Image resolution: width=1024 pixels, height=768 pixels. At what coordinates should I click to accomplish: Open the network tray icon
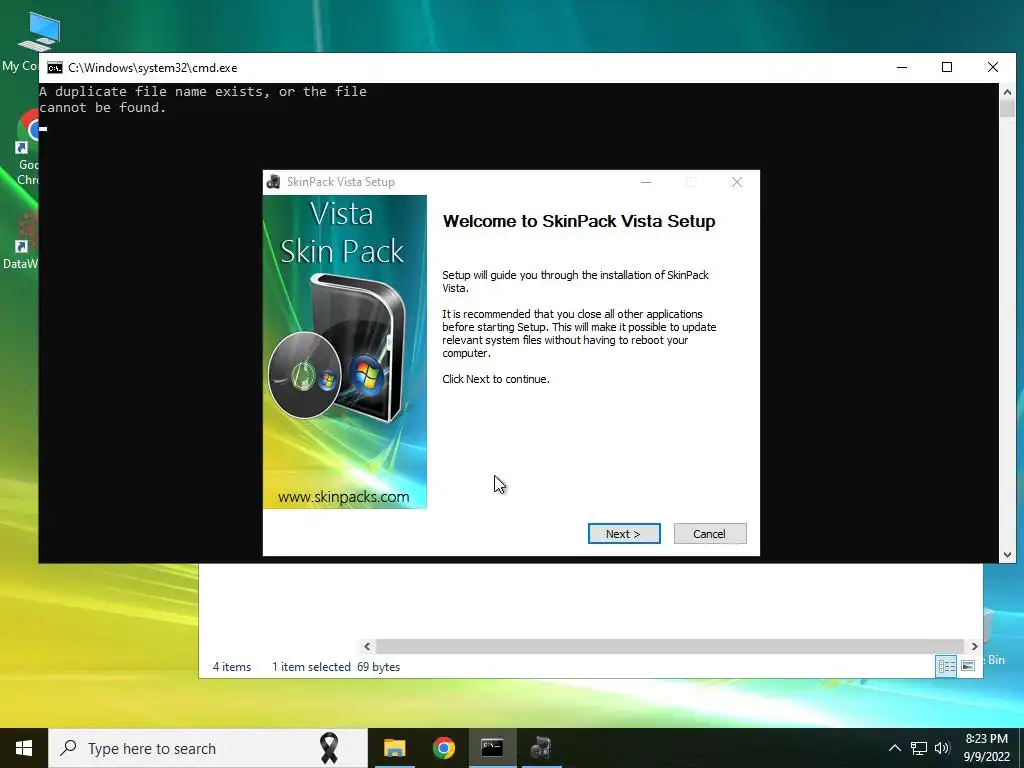pyautogui.click(x=919, y=748)
